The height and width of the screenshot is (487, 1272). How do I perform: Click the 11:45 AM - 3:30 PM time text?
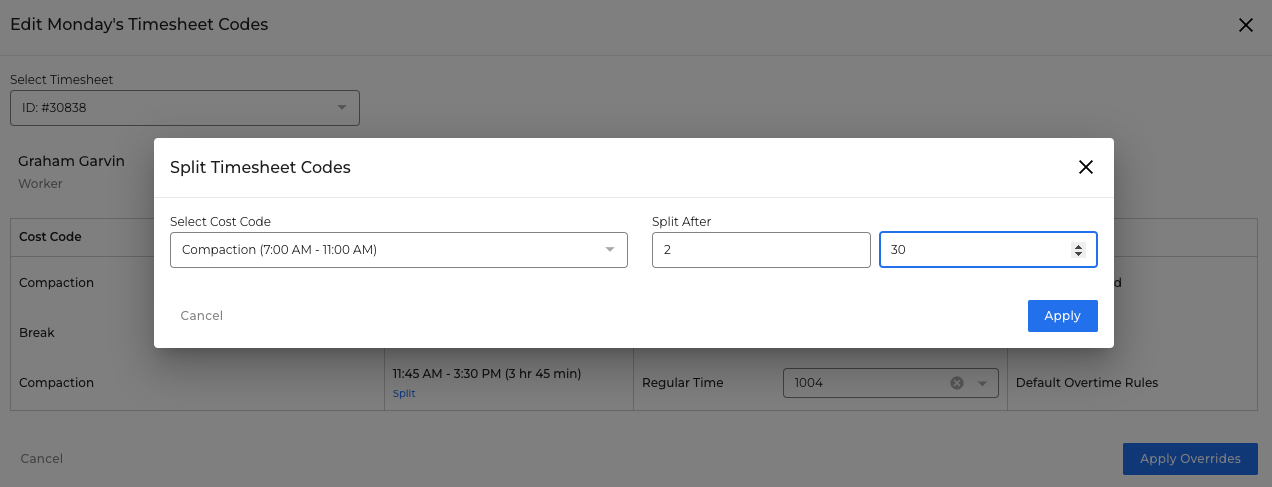(487, 374)
